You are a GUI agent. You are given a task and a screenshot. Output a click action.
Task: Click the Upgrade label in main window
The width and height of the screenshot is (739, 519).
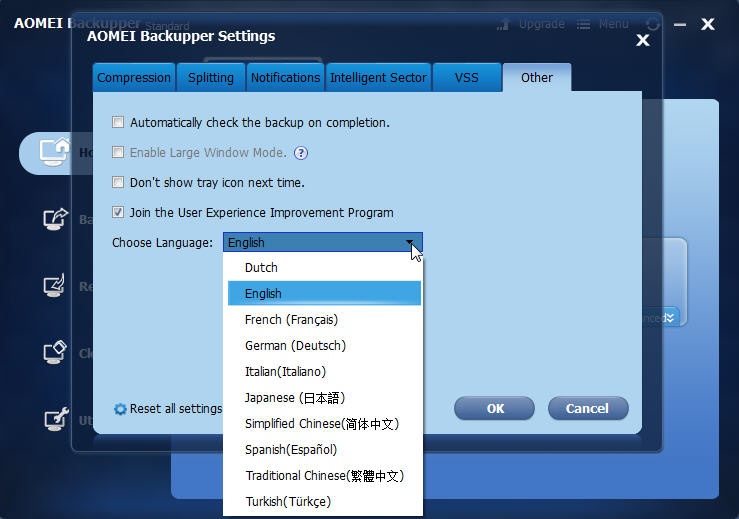[542, 24]
